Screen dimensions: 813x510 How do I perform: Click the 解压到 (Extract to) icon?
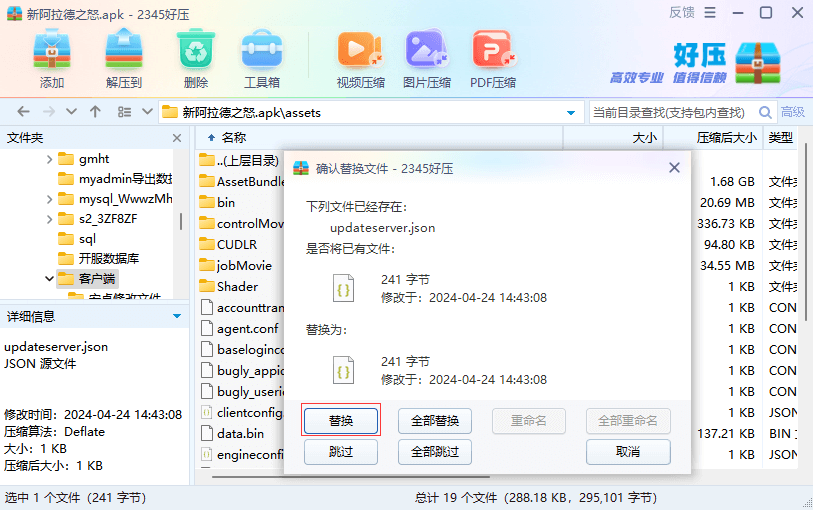click(x=123, y=51)
